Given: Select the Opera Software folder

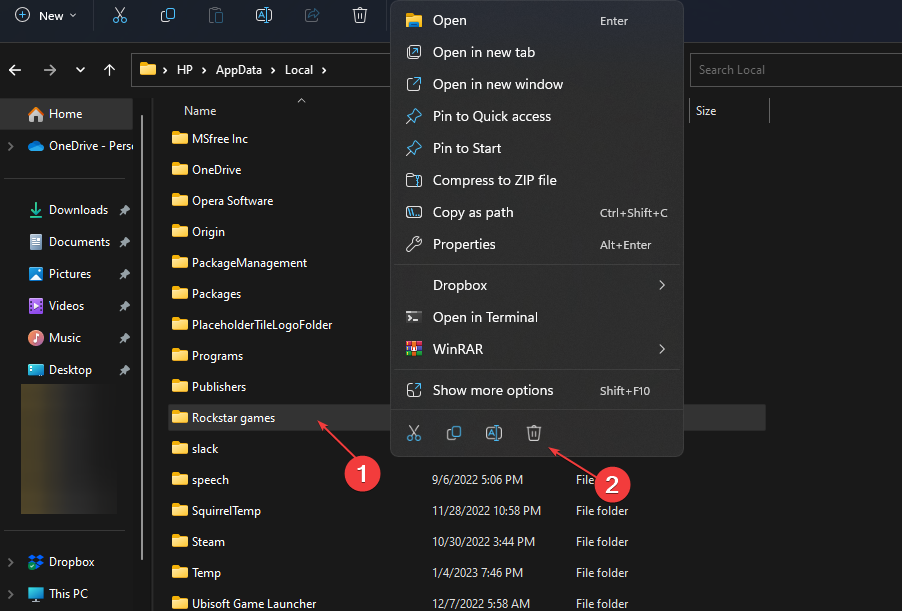Looking at the screenshot, I should [223, 201].
